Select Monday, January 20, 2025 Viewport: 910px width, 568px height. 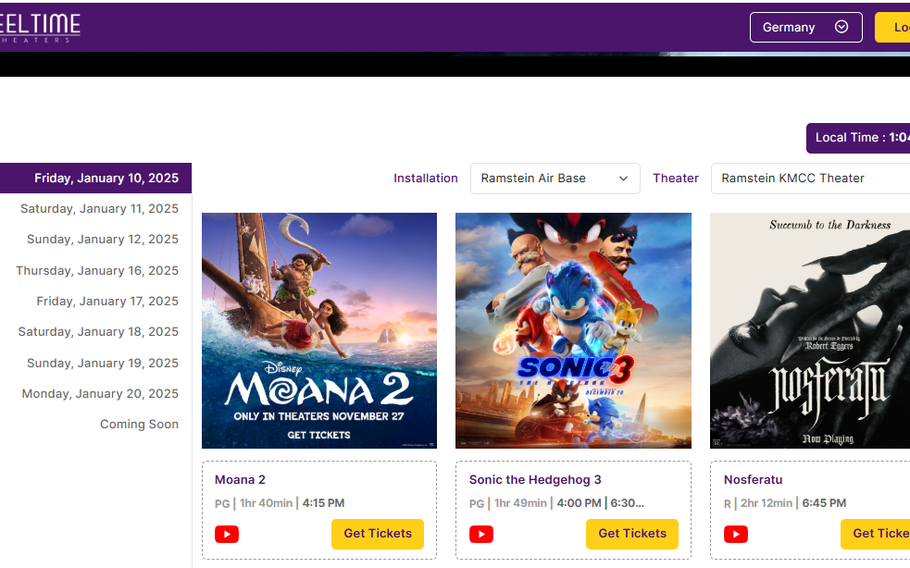100,394
